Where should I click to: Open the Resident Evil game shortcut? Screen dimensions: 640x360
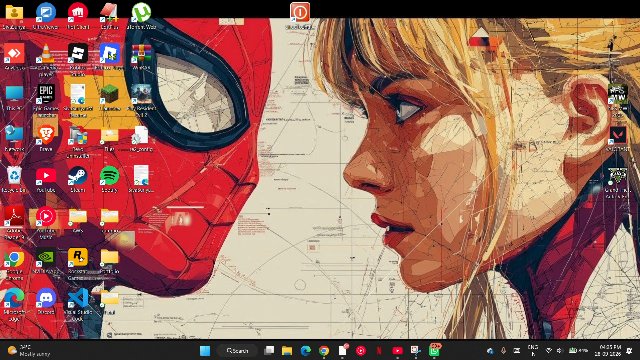[141, 94]
